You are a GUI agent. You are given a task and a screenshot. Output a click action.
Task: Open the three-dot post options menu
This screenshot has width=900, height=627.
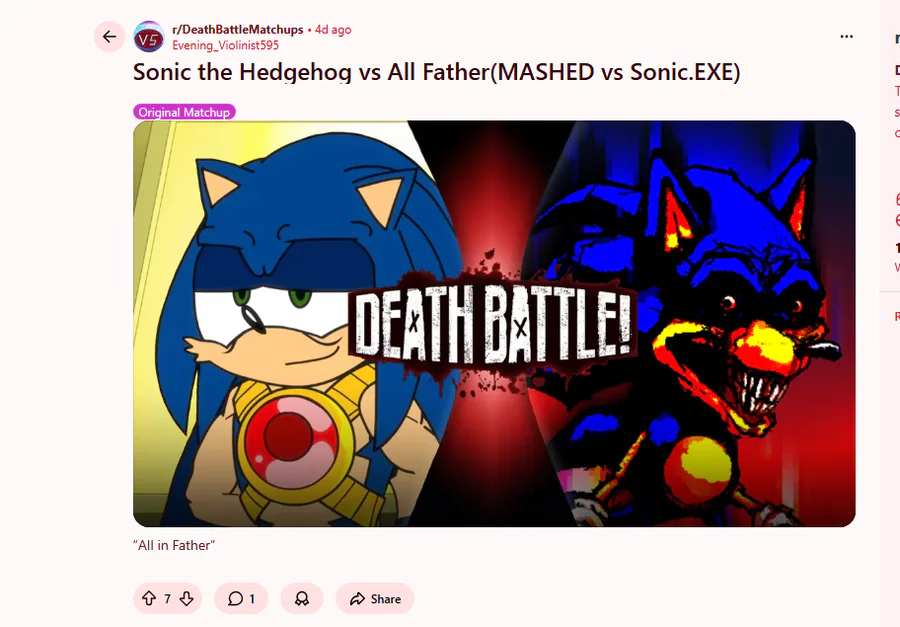tap(846, 37)
